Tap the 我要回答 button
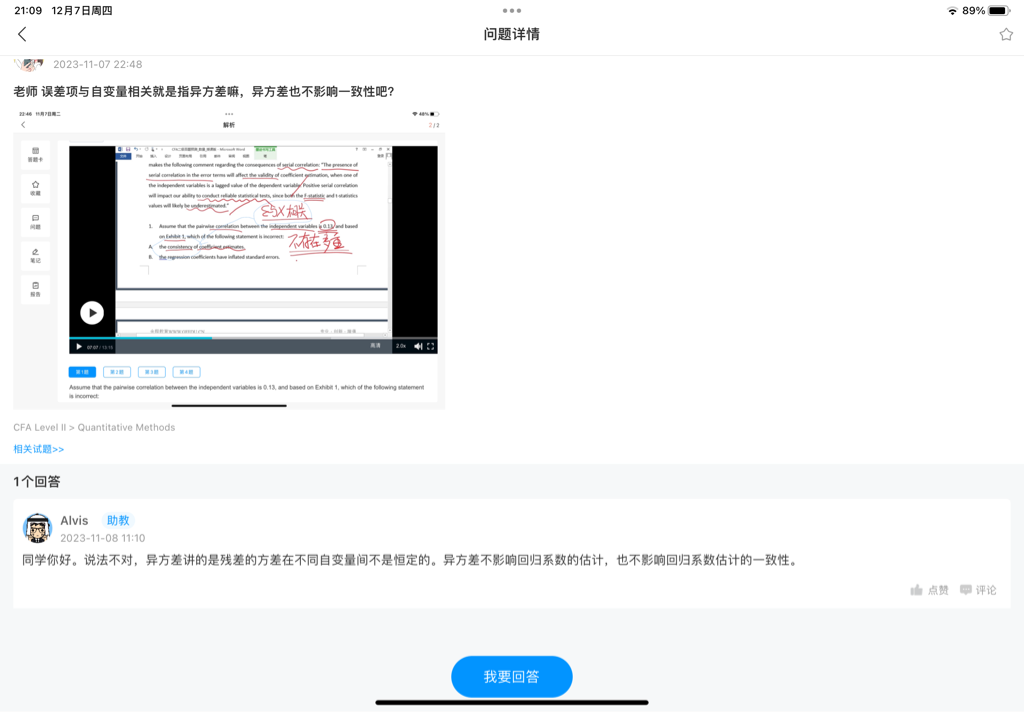 click(x=511, y=677)
